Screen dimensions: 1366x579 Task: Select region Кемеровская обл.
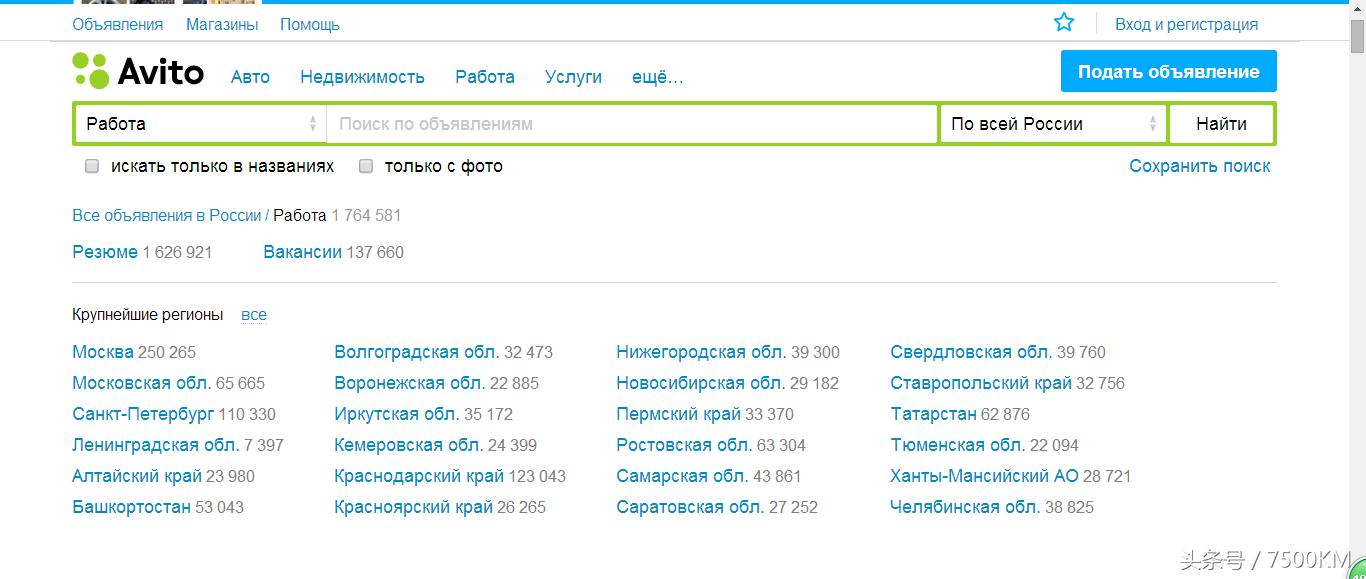tap(409, 445)
